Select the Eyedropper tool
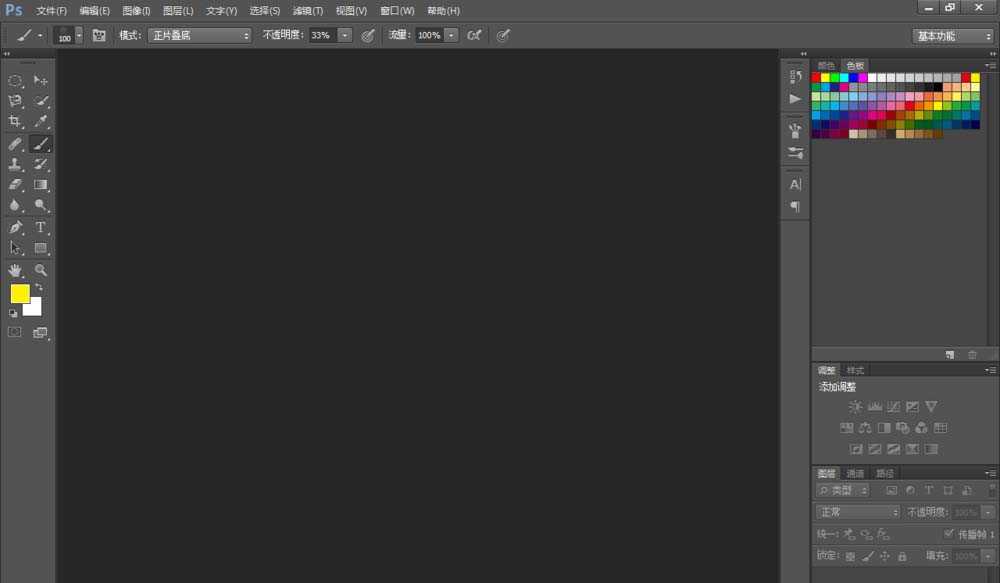This screenshot has width=1000, height=583. pos(41,122)
